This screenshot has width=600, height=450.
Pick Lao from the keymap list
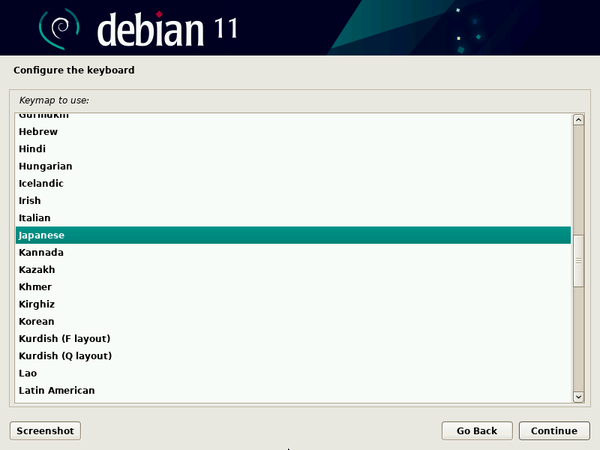28,373
